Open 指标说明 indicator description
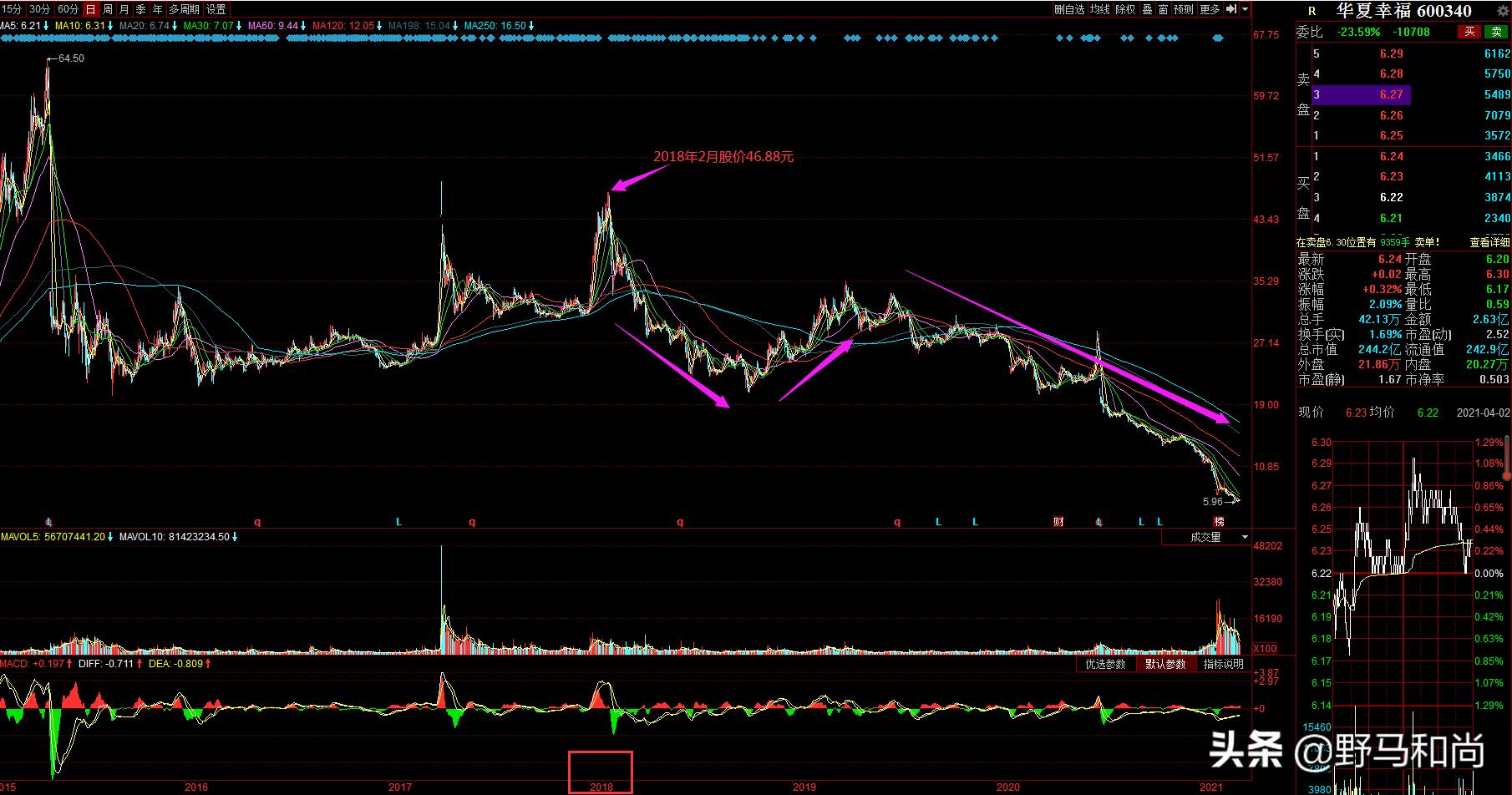Screen dimensions: 1512x795 [1224, 664]
